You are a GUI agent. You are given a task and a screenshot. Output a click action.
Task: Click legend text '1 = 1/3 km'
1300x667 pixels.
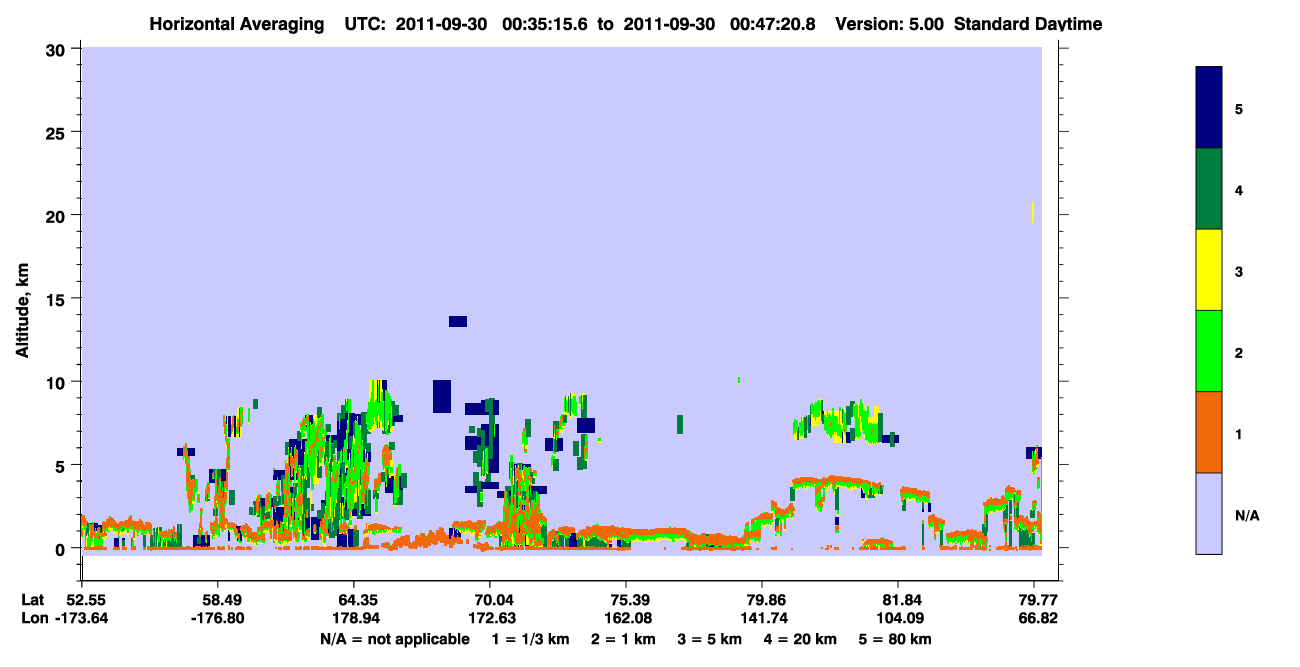pyautogui.click(x=531, y=638)
